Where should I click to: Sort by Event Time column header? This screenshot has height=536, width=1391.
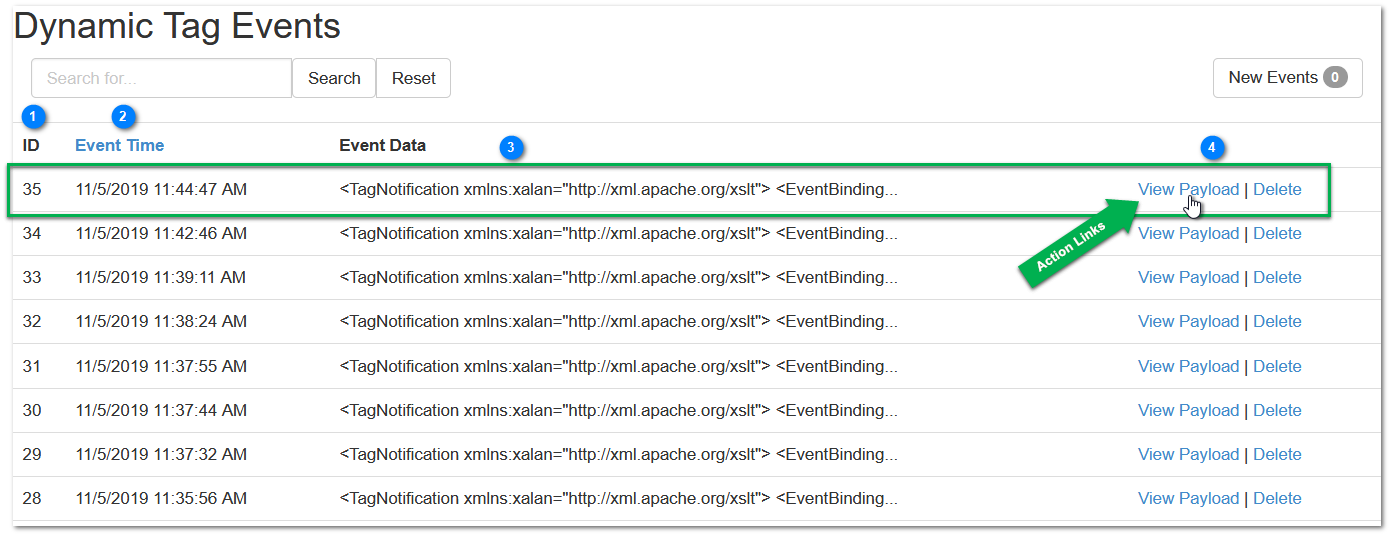point(120,145)
